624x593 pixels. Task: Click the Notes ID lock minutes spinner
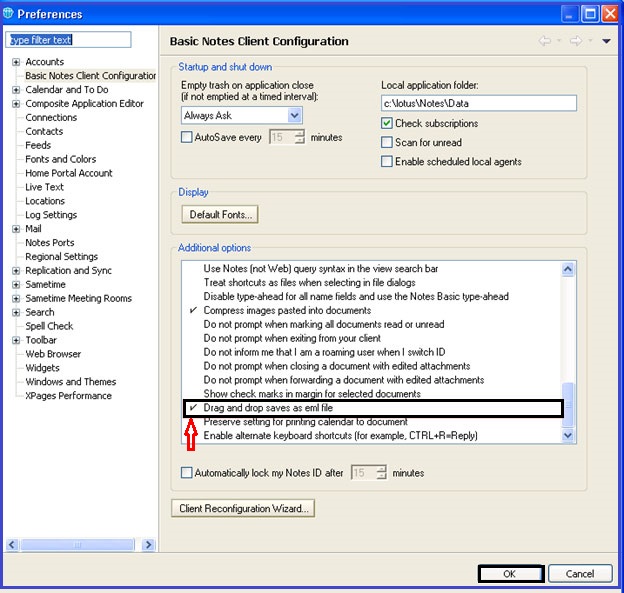369,473
